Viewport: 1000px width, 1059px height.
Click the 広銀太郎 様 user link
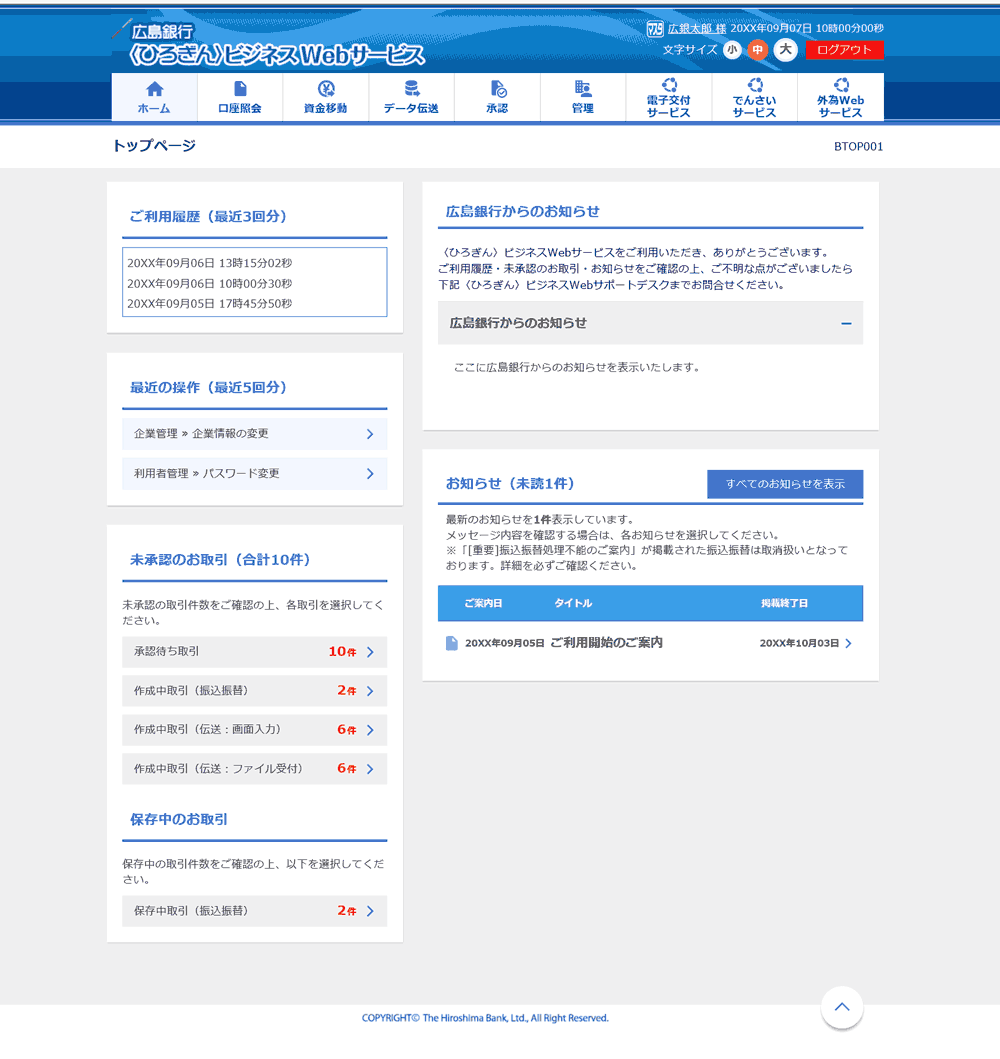coord(697,28)
